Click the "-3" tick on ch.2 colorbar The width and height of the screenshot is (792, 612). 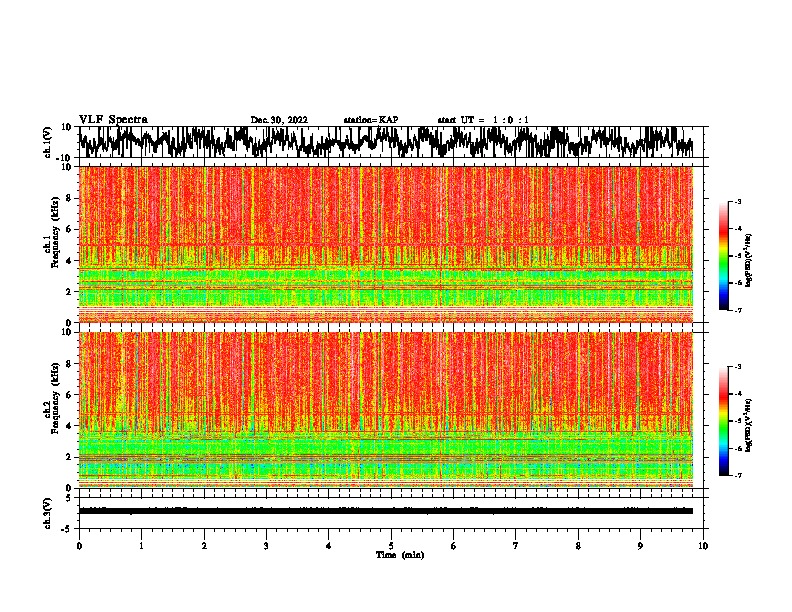click(737, 367)
